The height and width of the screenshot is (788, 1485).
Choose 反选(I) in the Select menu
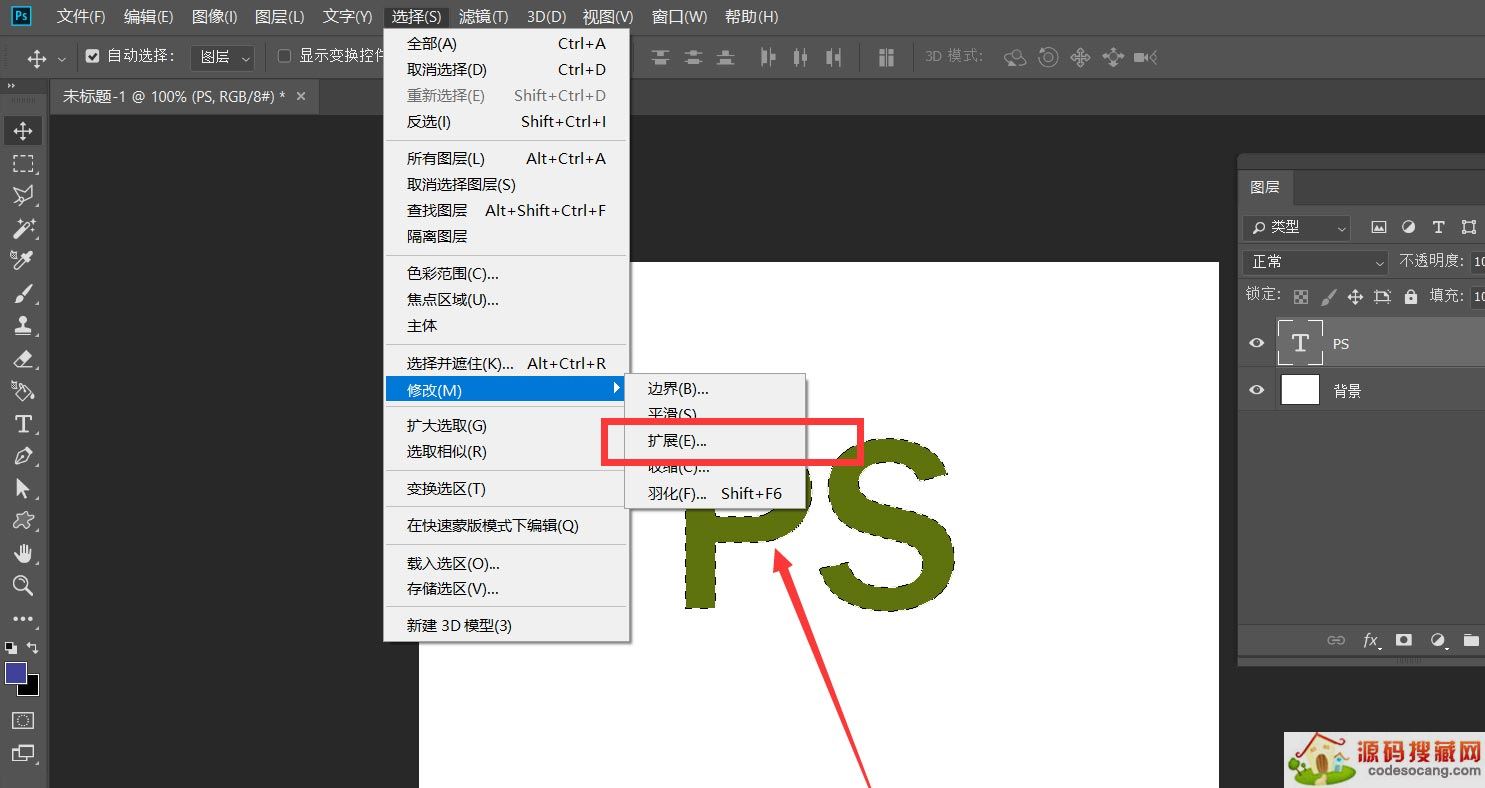pos(506,121)
